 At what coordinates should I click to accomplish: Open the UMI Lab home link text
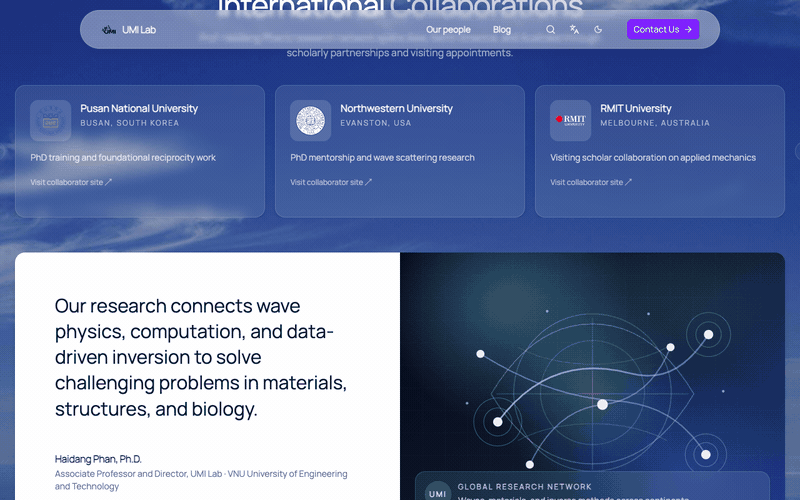point(139,30)
